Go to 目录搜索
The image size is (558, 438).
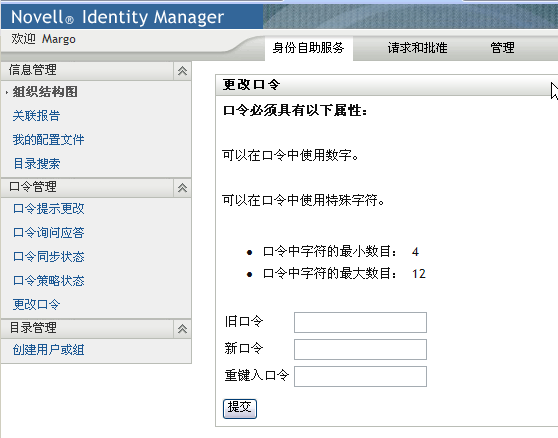[37, 164]
